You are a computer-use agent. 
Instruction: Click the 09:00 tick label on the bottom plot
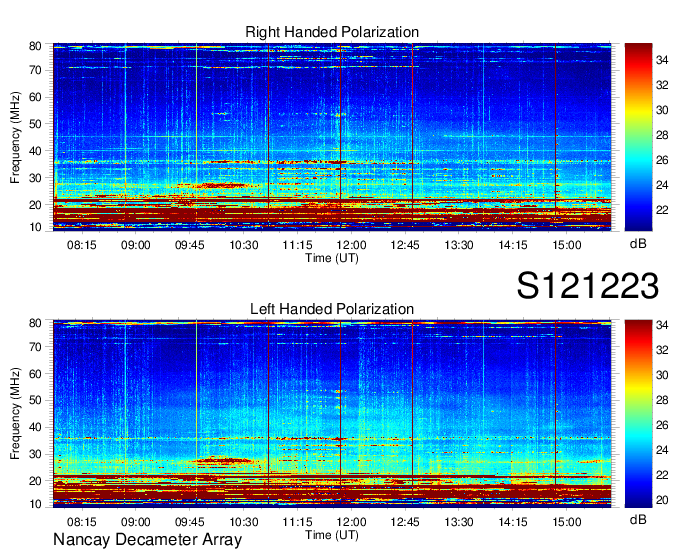[x=135, y=522]
